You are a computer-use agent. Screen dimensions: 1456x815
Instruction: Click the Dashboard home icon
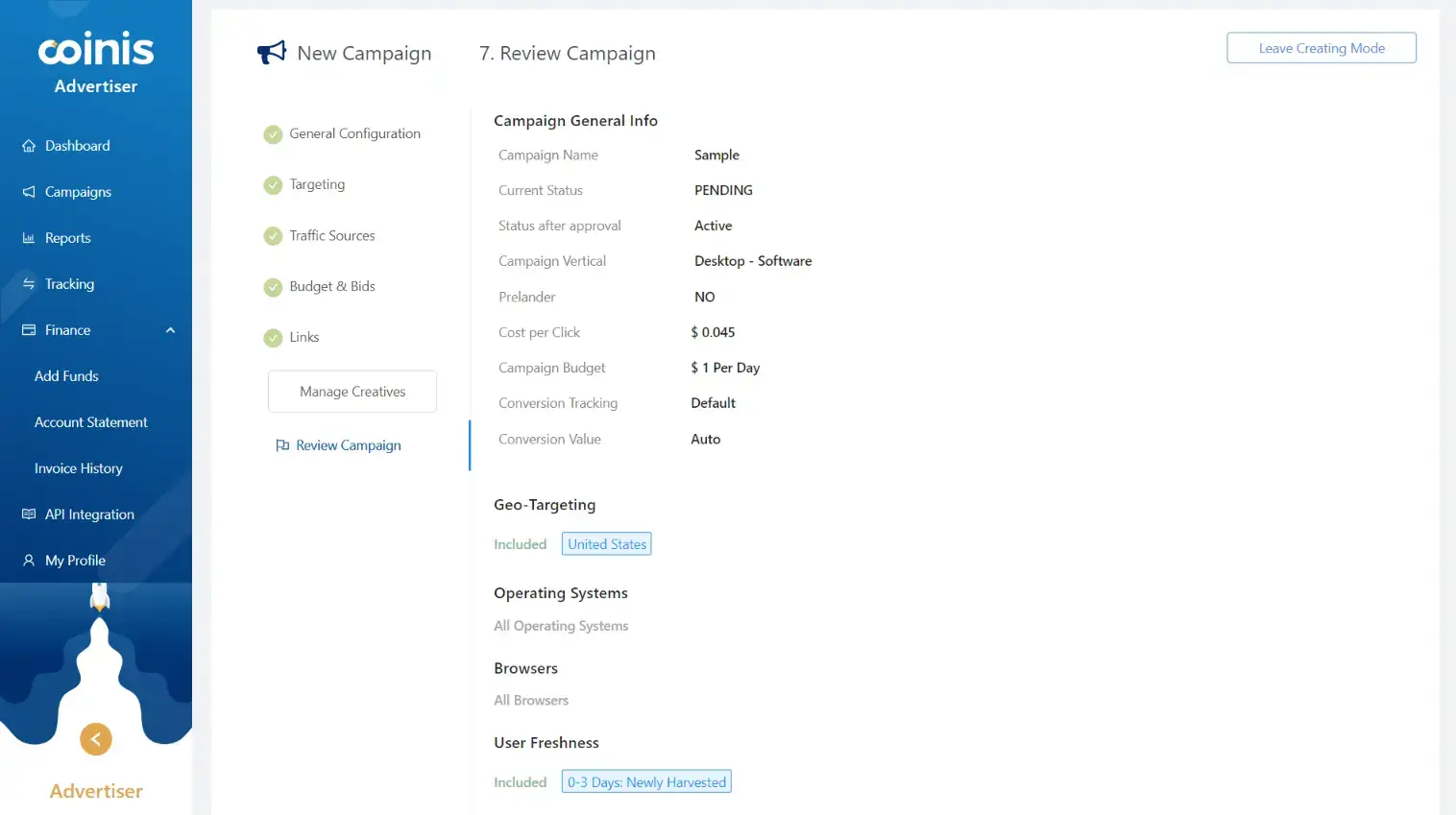coord(29,146)
